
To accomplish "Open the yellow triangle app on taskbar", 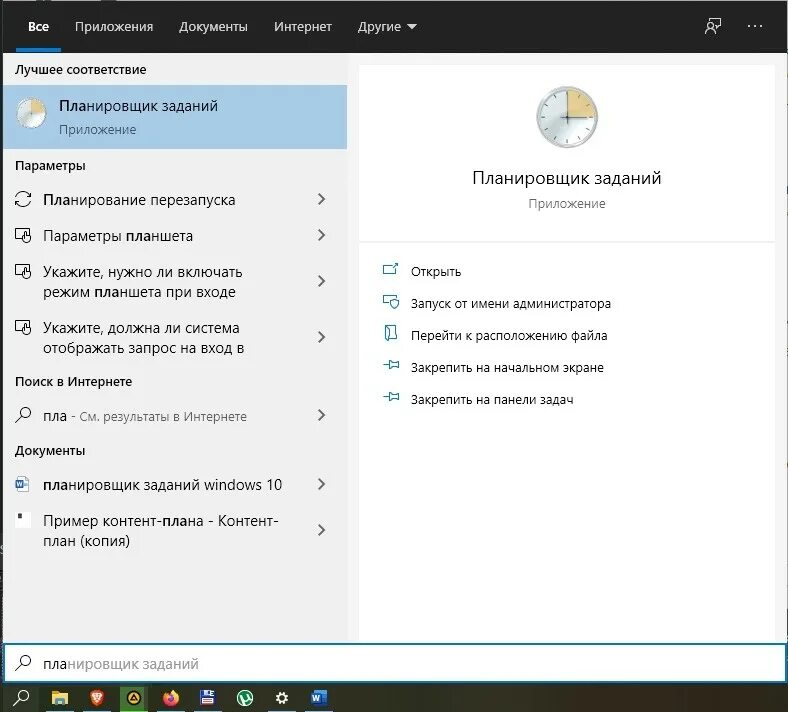I will 134,698.
